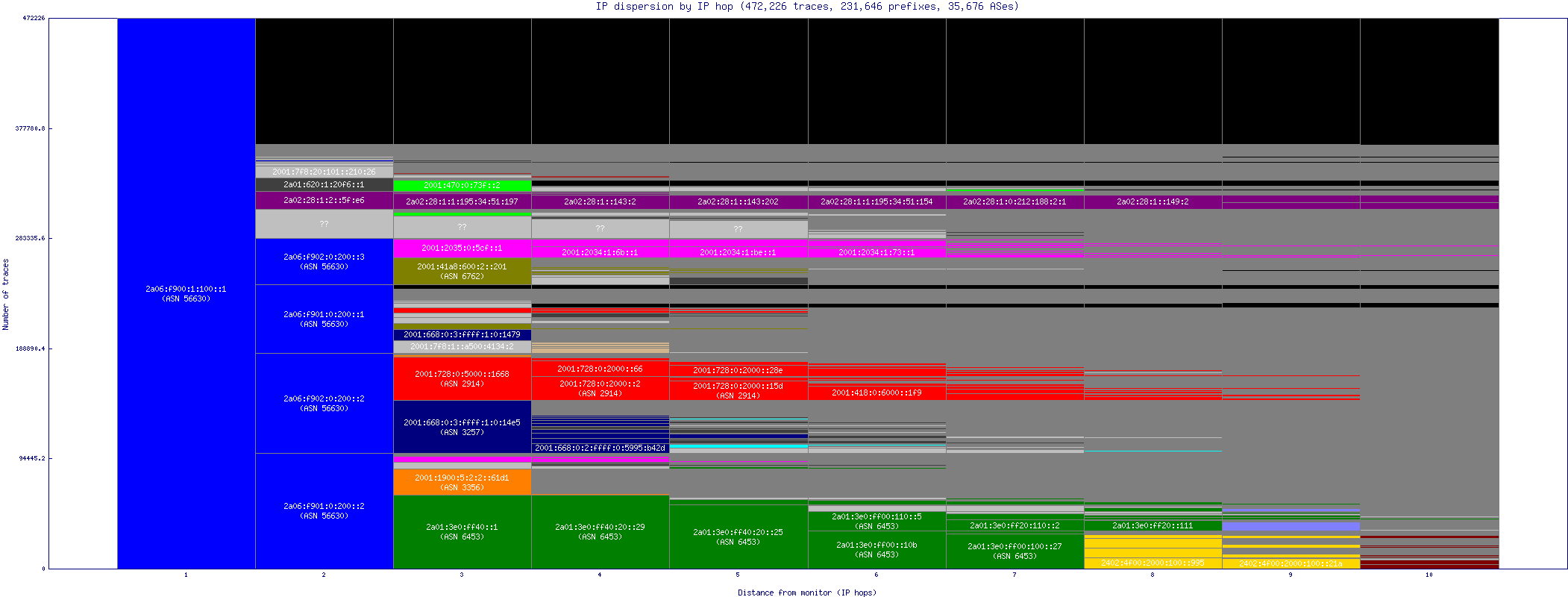Select the magenta 2001:2035:0:5cf::1 block
The width and height of the screenshot is (1568, 597).
pos(462,248)
